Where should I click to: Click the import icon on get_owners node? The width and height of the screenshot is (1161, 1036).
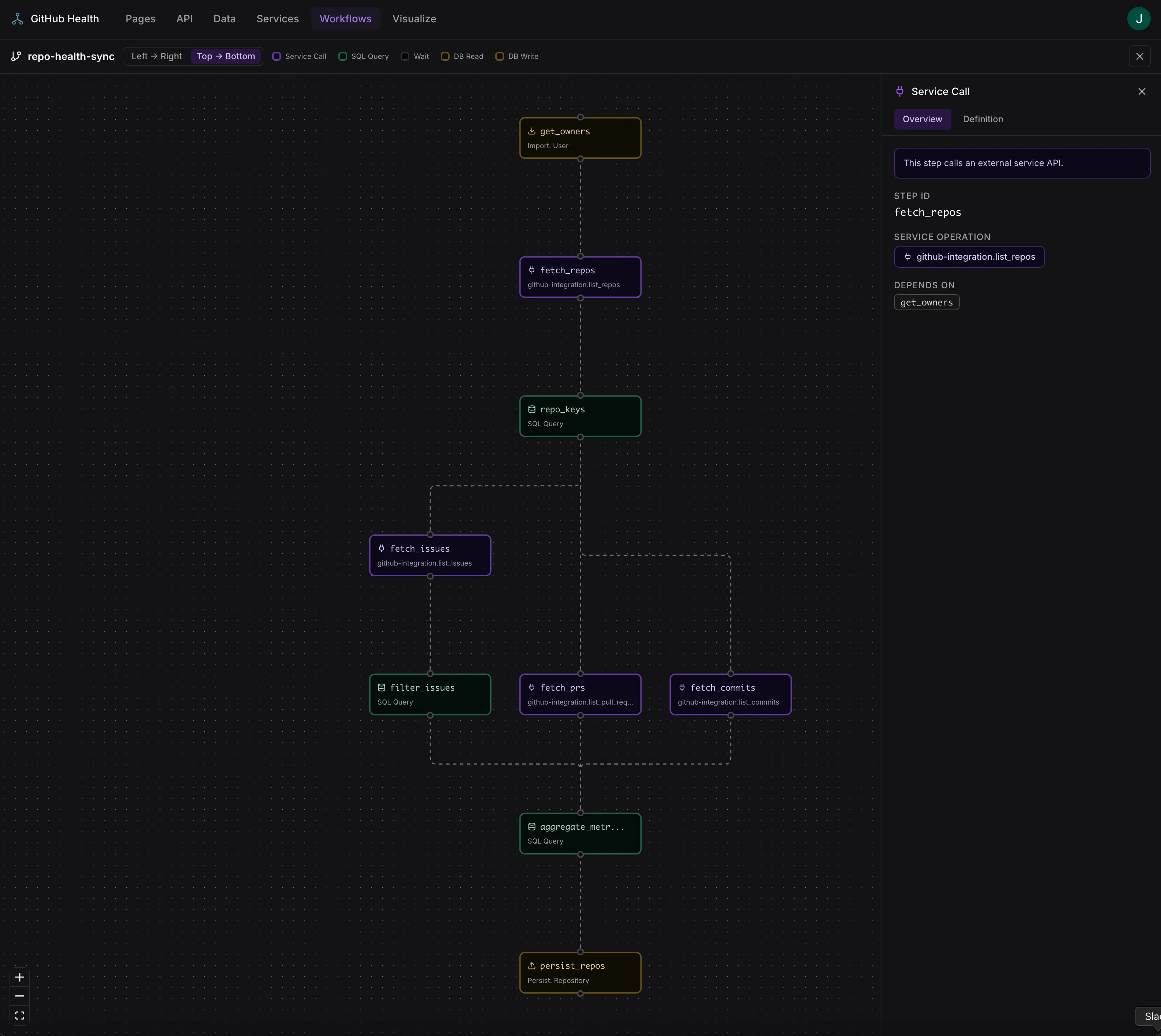tap(531, 131)
